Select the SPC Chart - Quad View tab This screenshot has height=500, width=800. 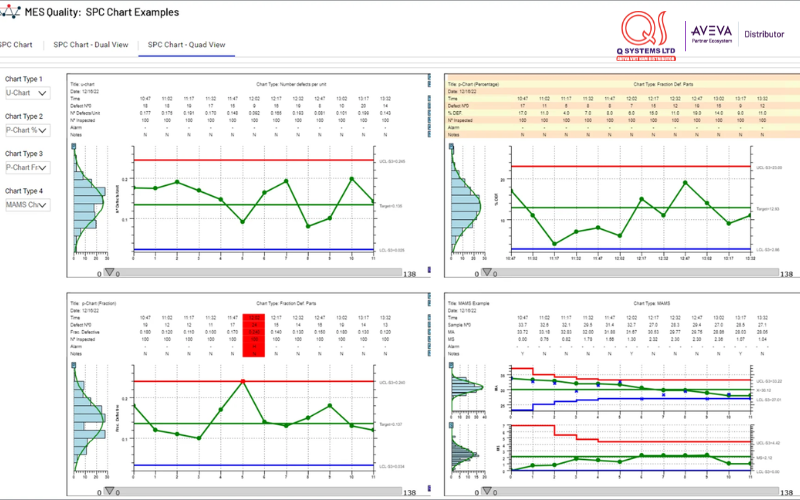186,45
